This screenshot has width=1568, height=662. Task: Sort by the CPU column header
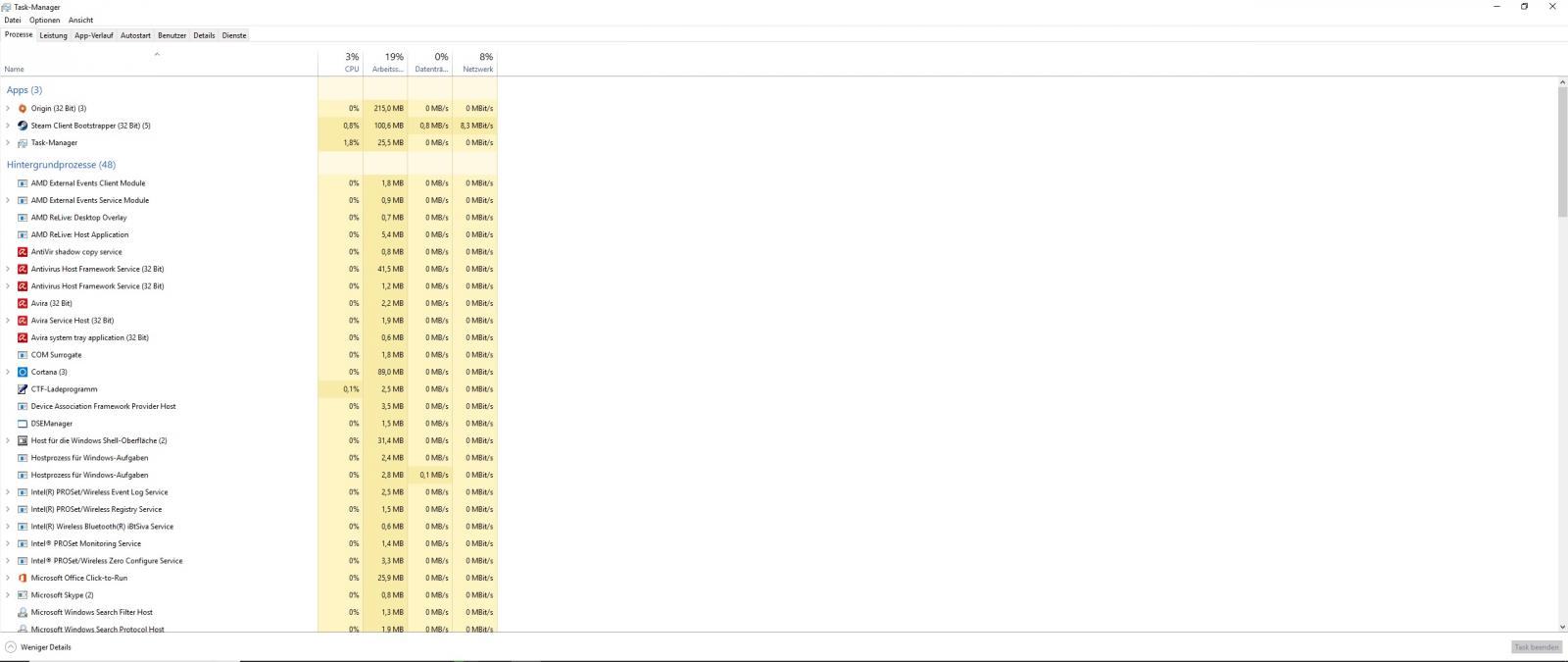340,63
